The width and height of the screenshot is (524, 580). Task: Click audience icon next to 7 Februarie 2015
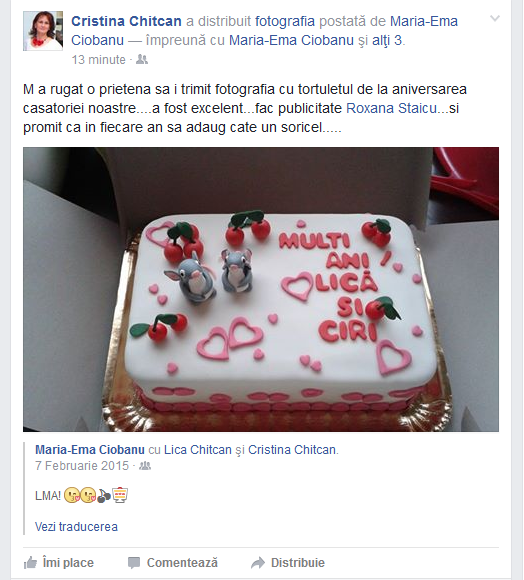(x=145, y=466)
